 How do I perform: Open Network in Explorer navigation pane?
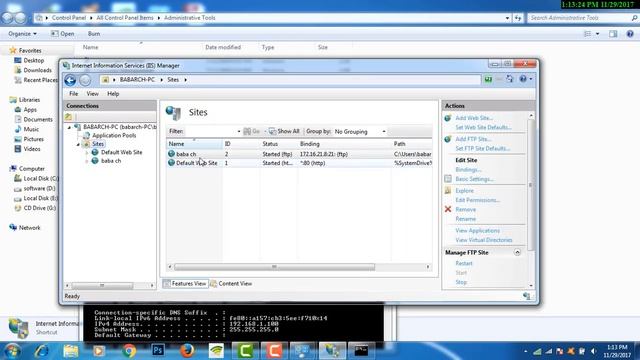[29, 228]
